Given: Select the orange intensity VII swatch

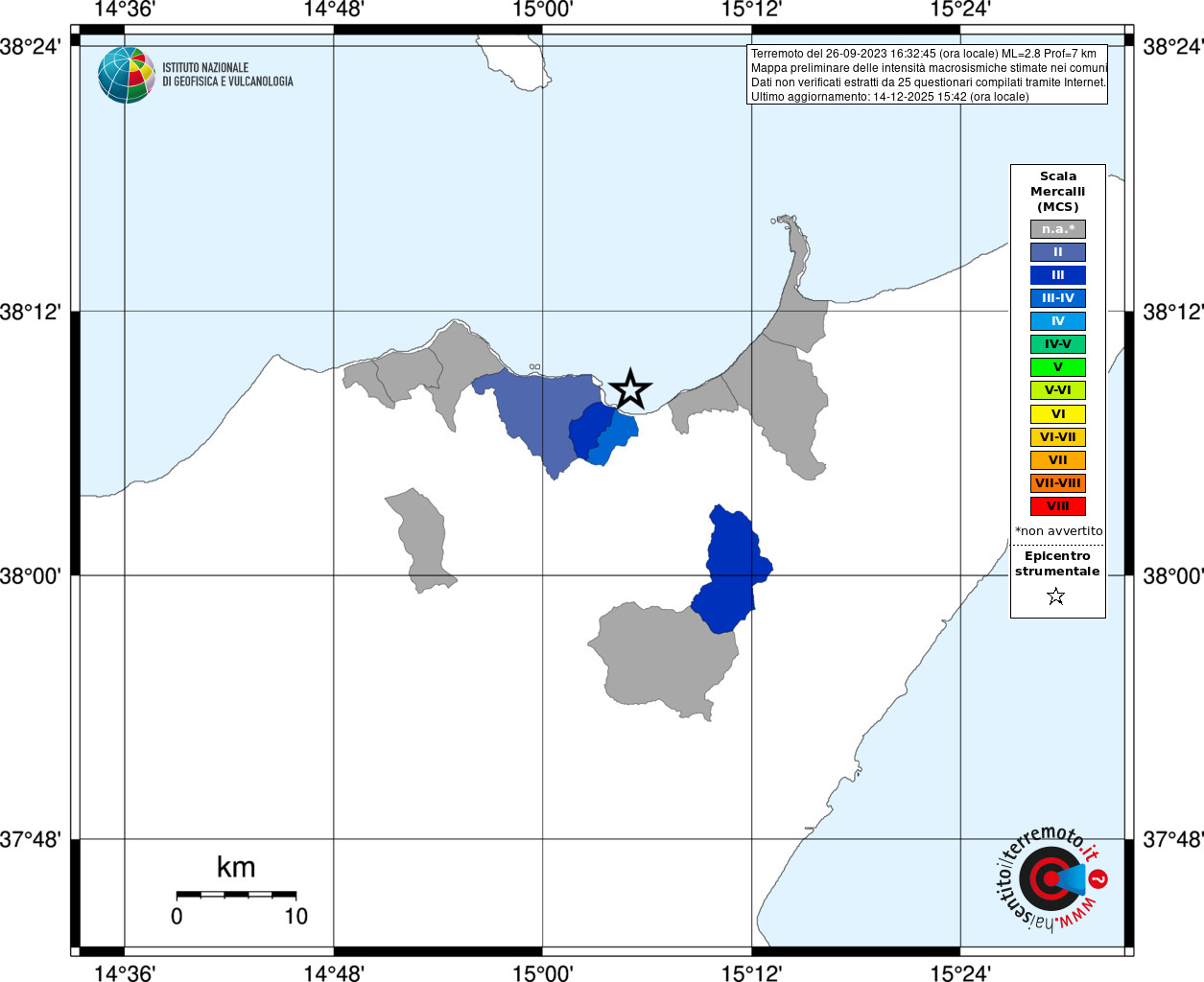Looking at the screenshot, I should pyautogui.click(x=1058, y=460).
